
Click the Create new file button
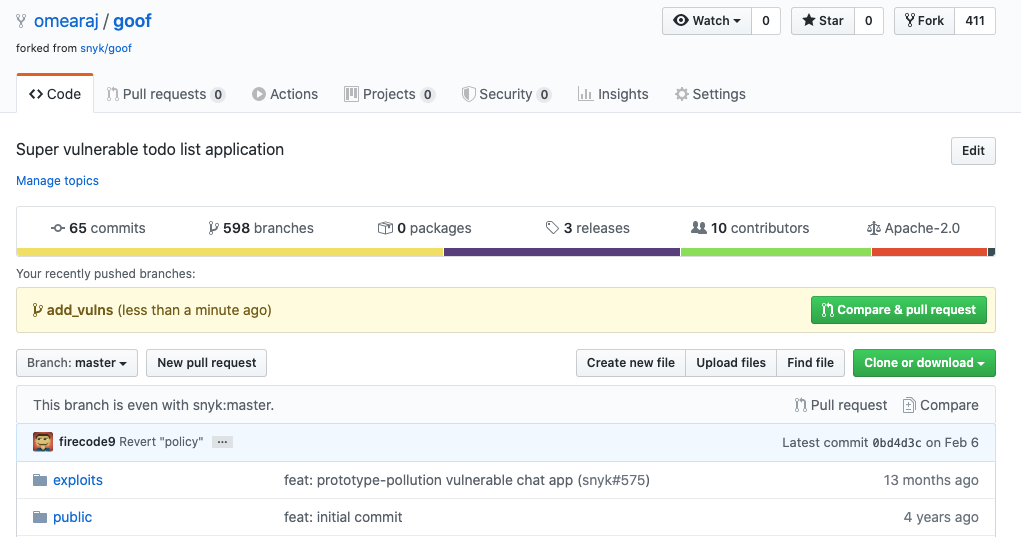630,363
